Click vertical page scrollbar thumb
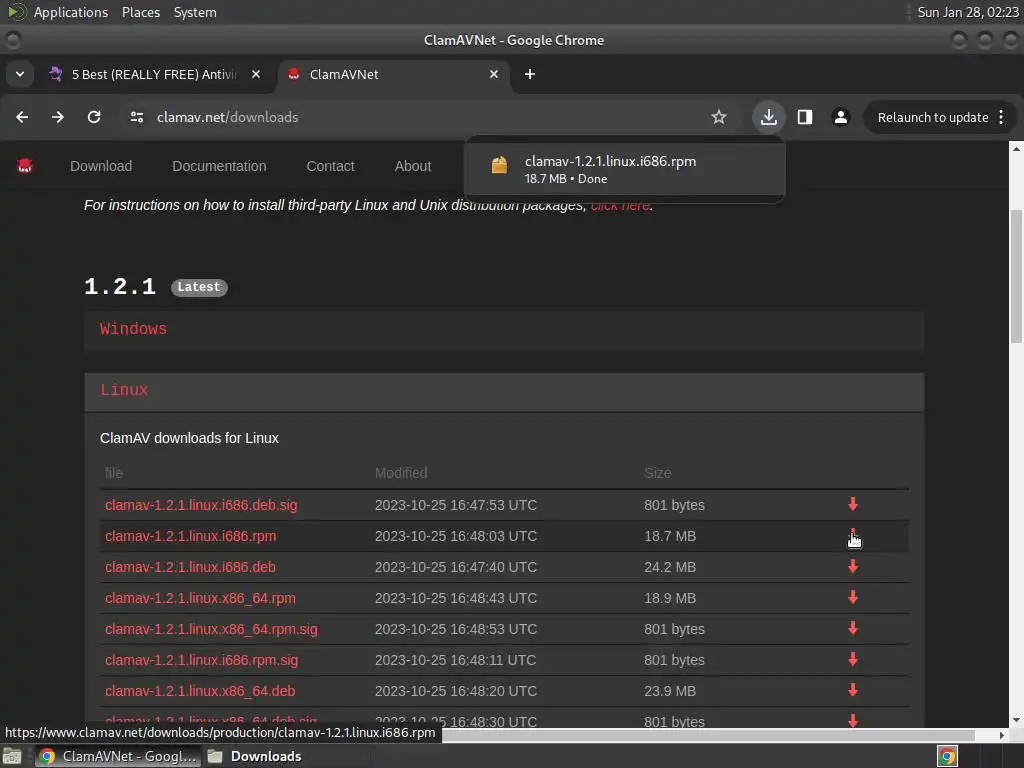This screenshot has height=768, width=1024. click(x=1016, y=276)
